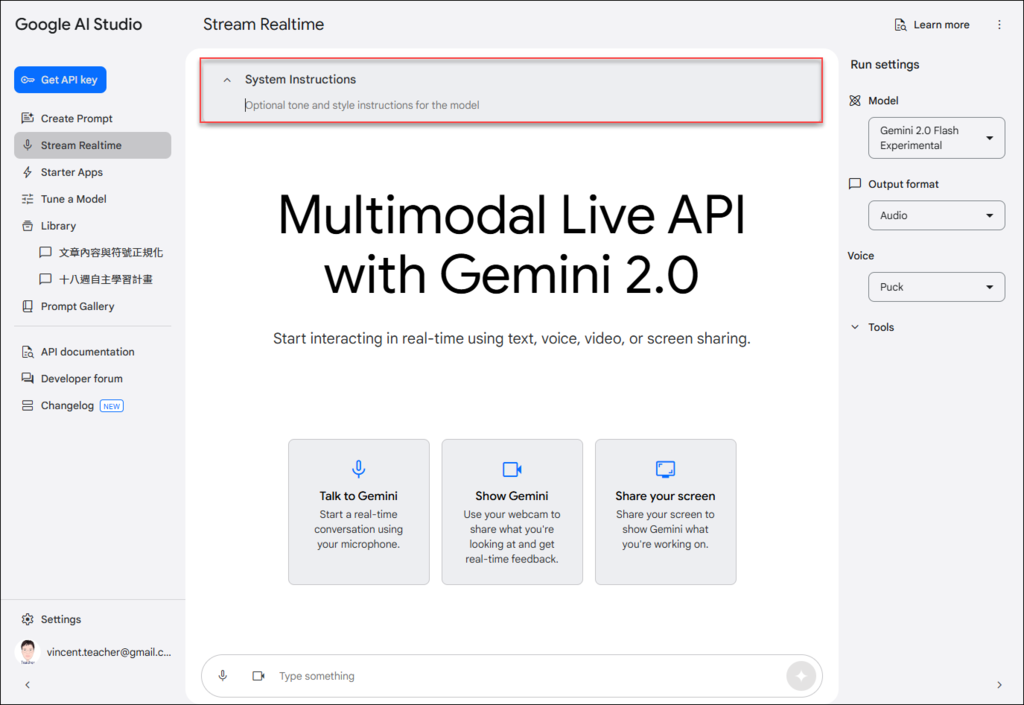Viewport: 1024px width, 705px height.
Task: Open the Voice dropdown showing Puck
Action: coord(936,287)
